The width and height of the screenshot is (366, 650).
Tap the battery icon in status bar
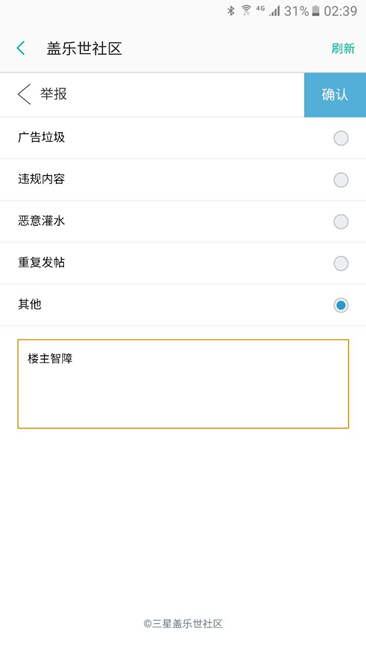[316, 11]
